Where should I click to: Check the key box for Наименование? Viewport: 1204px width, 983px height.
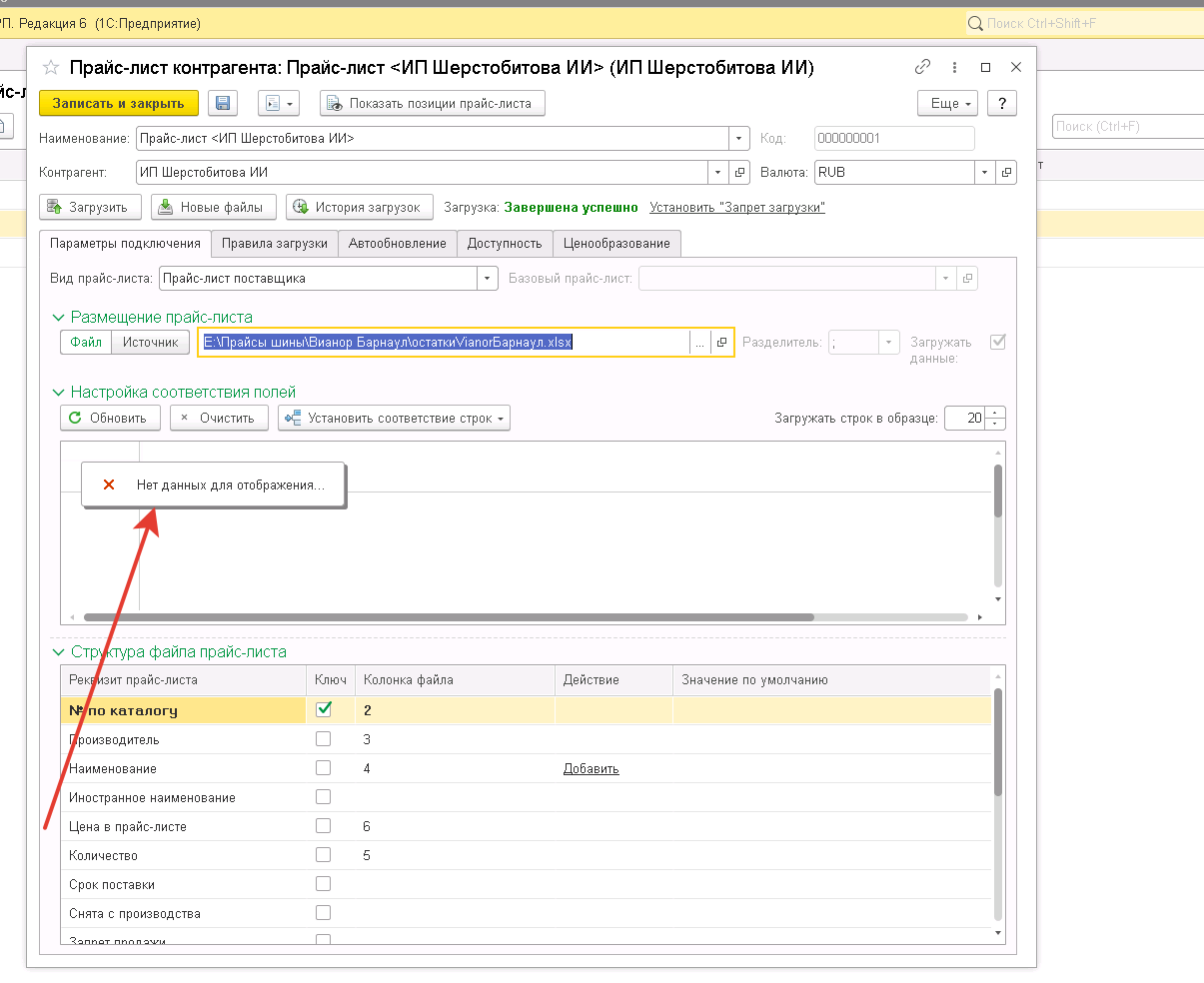click(x=323, y=768)
